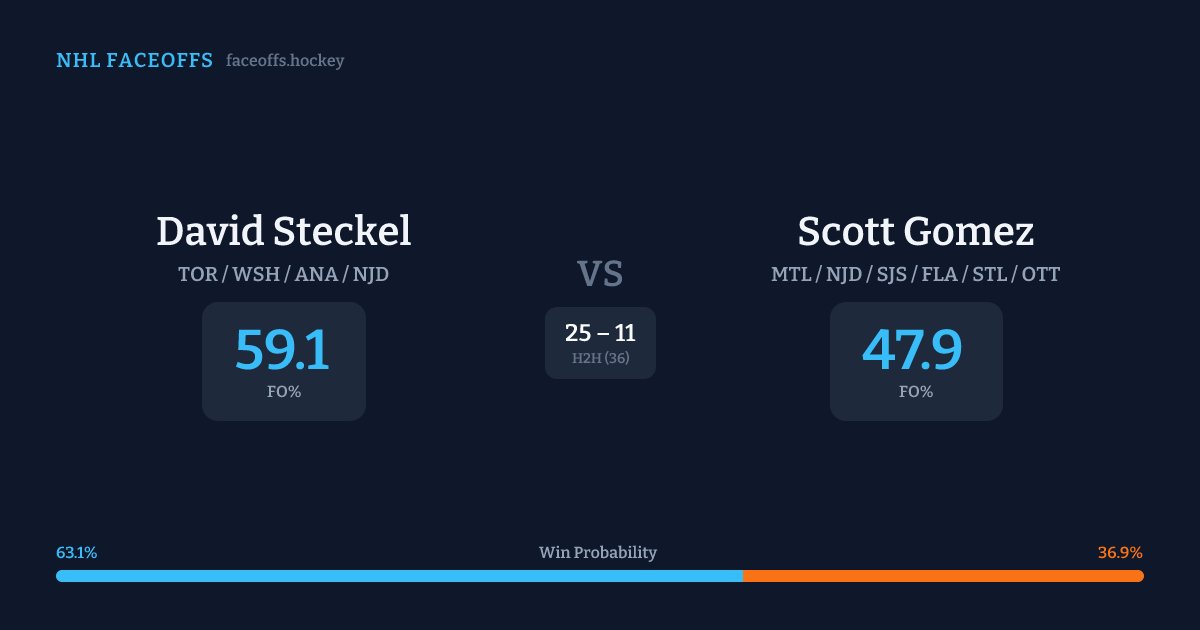Select the Scott Gomez player name
1200x630 pixels.
tap(915, 231)
